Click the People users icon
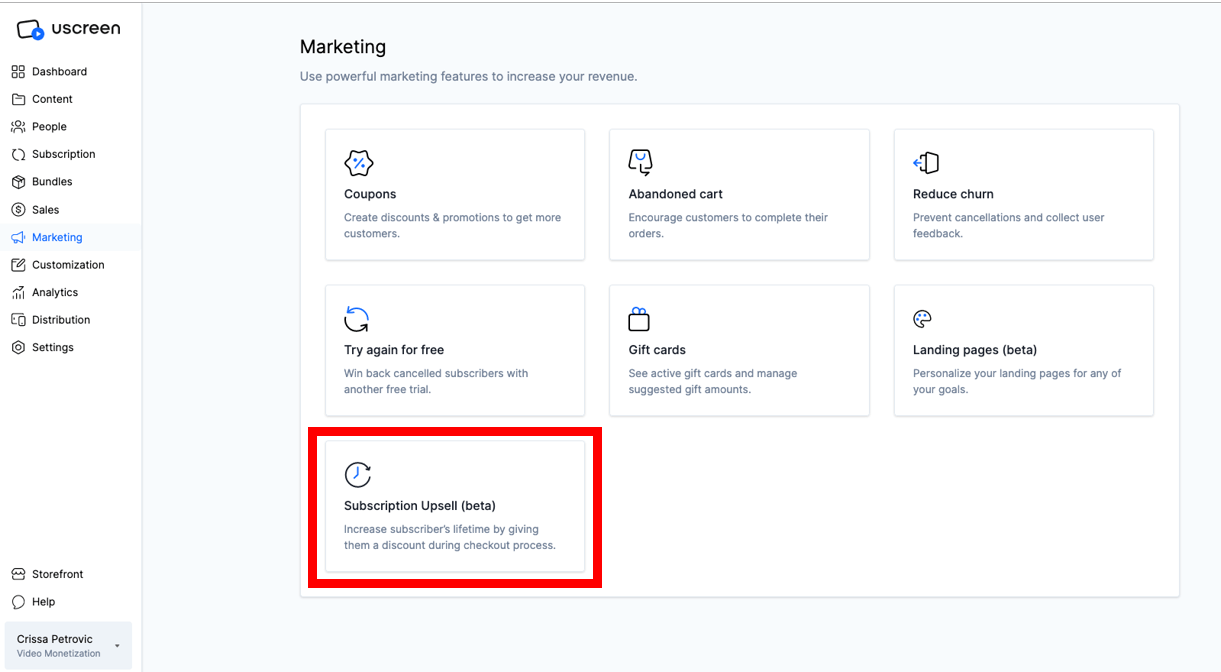This screenshot has height=672, width=1221. (18, 127)
